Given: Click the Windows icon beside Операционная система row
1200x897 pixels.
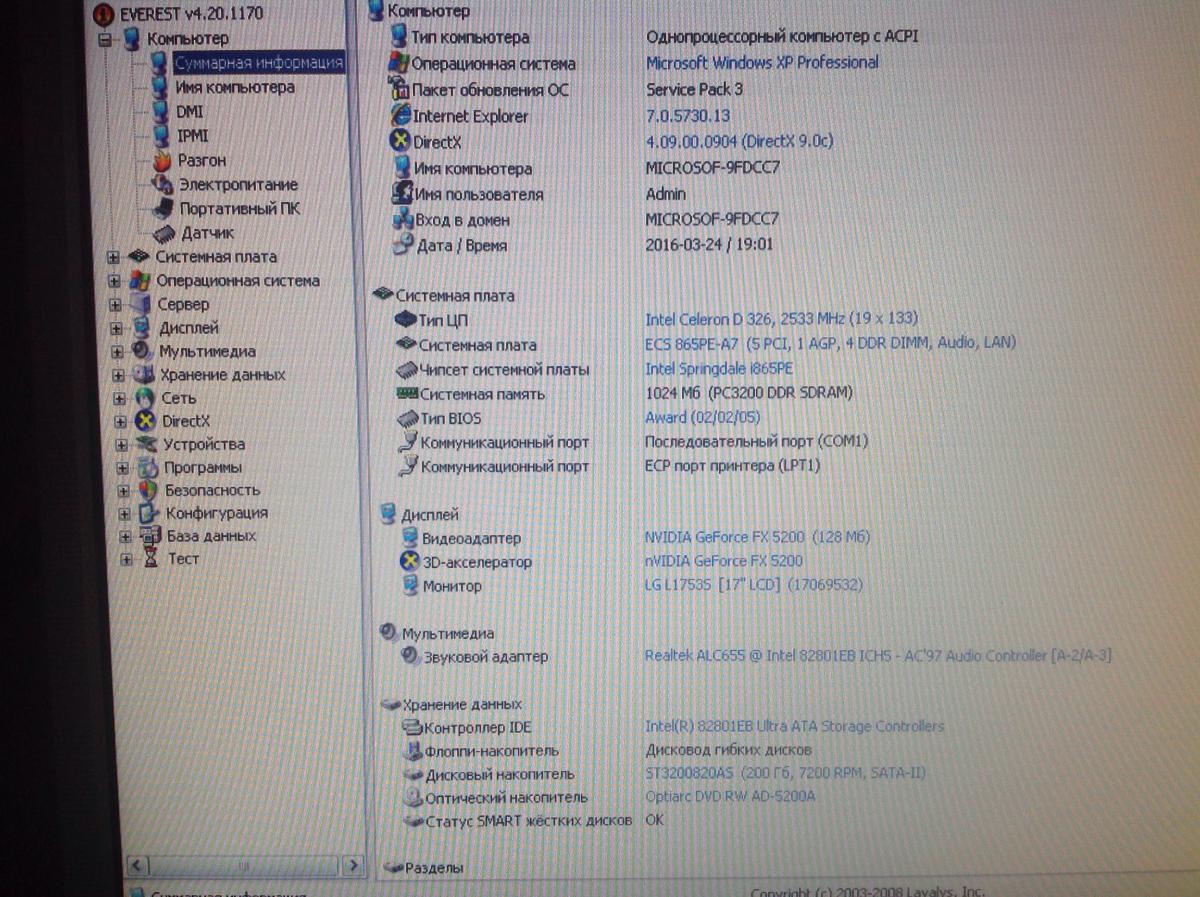Looking at the screenshot, I should pos(399,63).
